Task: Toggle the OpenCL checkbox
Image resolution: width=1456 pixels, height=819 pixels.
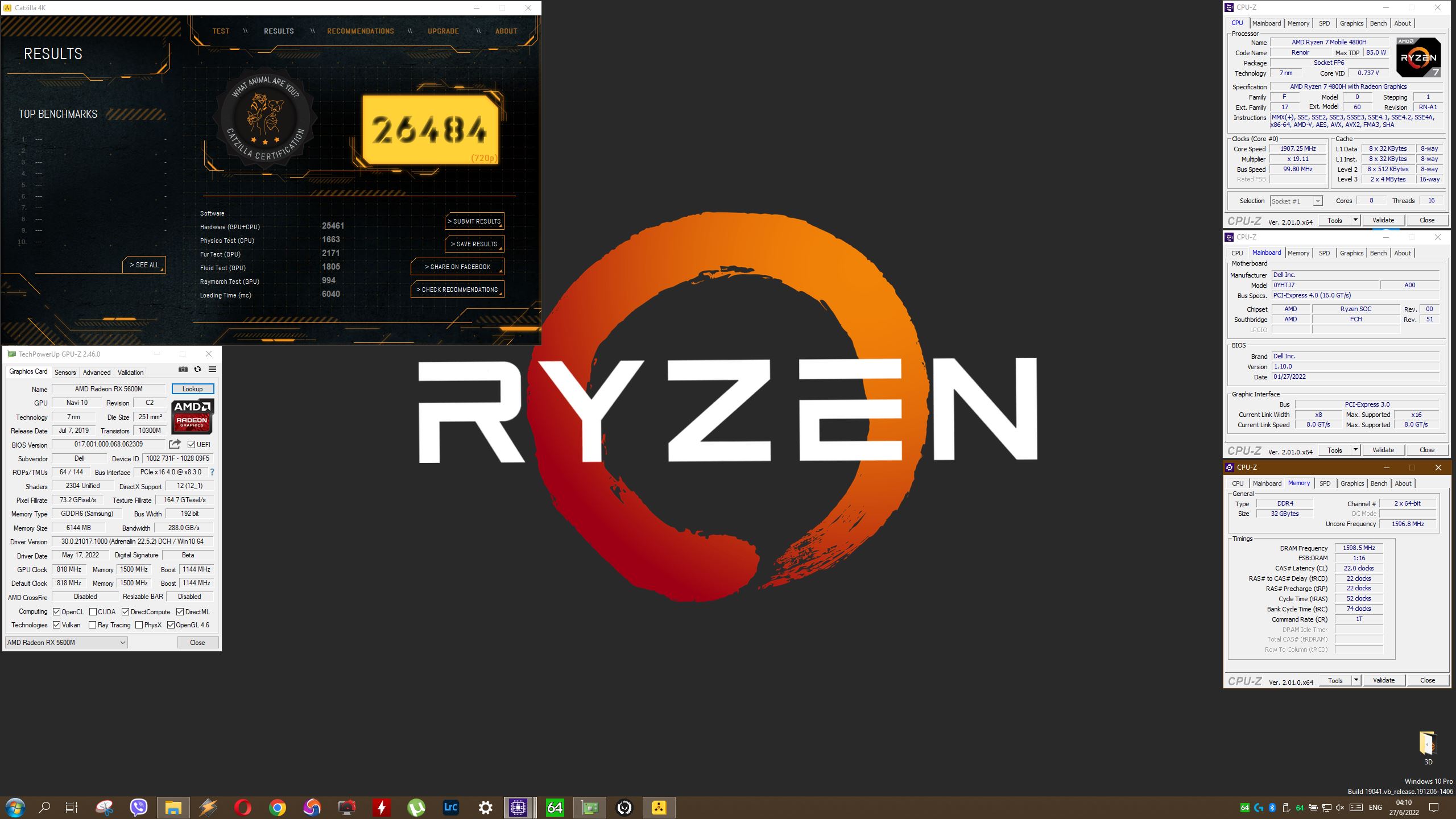Action: tap(56, 612)
